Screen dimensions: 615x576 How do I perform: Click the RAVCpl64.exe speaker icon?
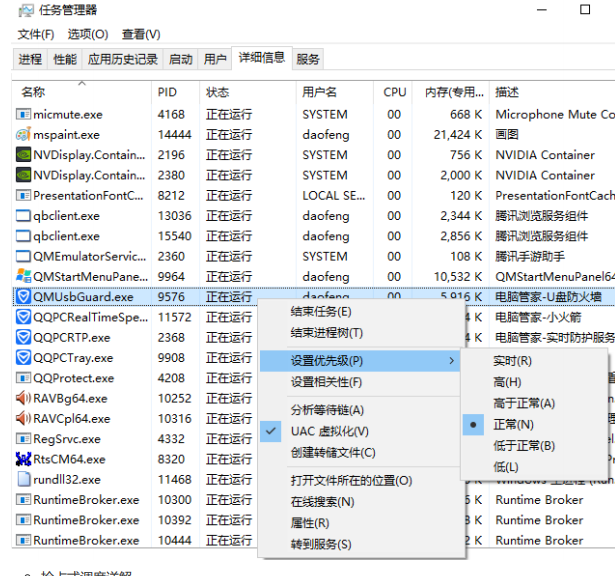point(23,418)
